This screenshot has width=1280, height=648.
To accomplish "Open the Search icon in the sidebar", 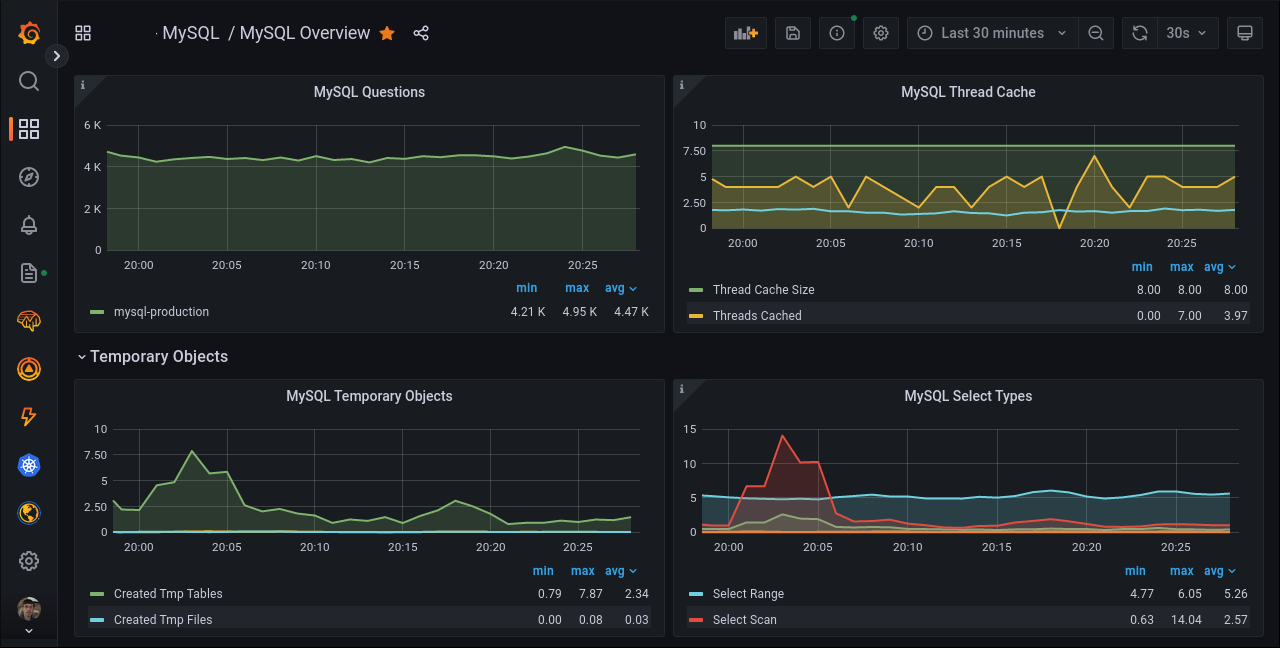I will [x=28, y=81].
